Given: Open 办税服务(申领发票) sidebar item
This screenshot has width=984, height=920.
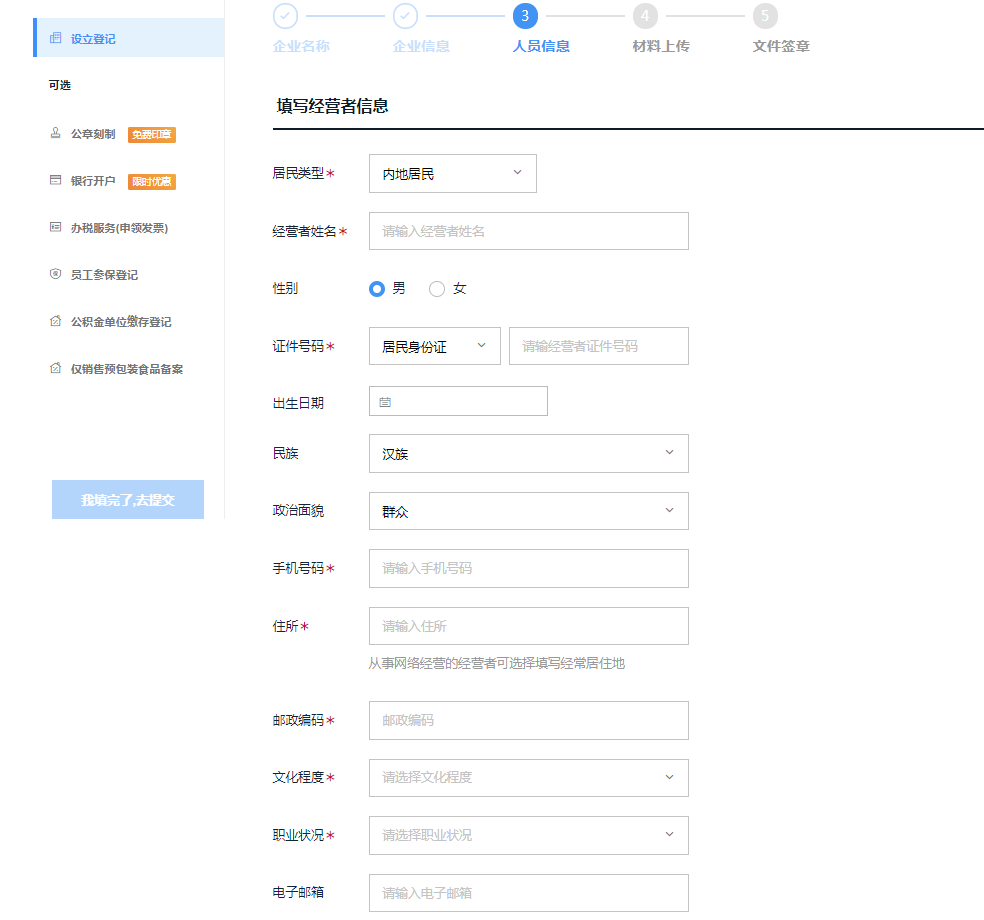Looking at the screenshot, I should coord(119,228).
